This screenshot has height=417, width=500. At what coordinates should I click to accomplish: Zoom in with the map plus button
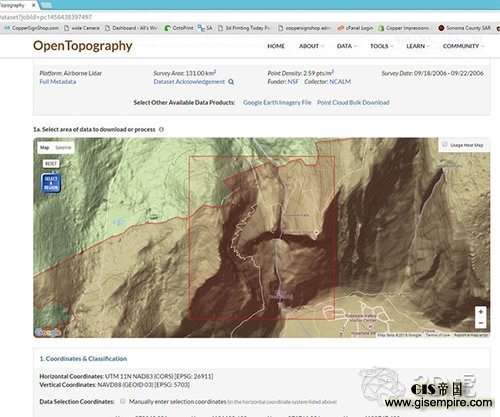click(480, 312)
